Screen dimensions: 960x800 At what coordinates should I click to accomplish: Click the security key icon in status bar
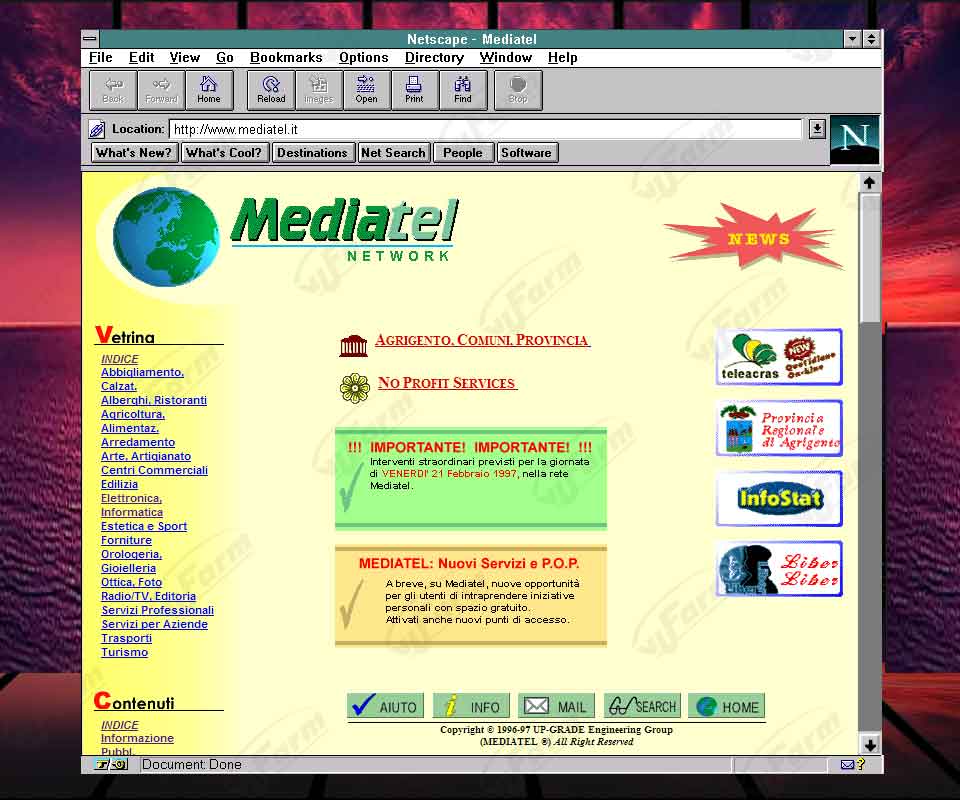[111, 765]
